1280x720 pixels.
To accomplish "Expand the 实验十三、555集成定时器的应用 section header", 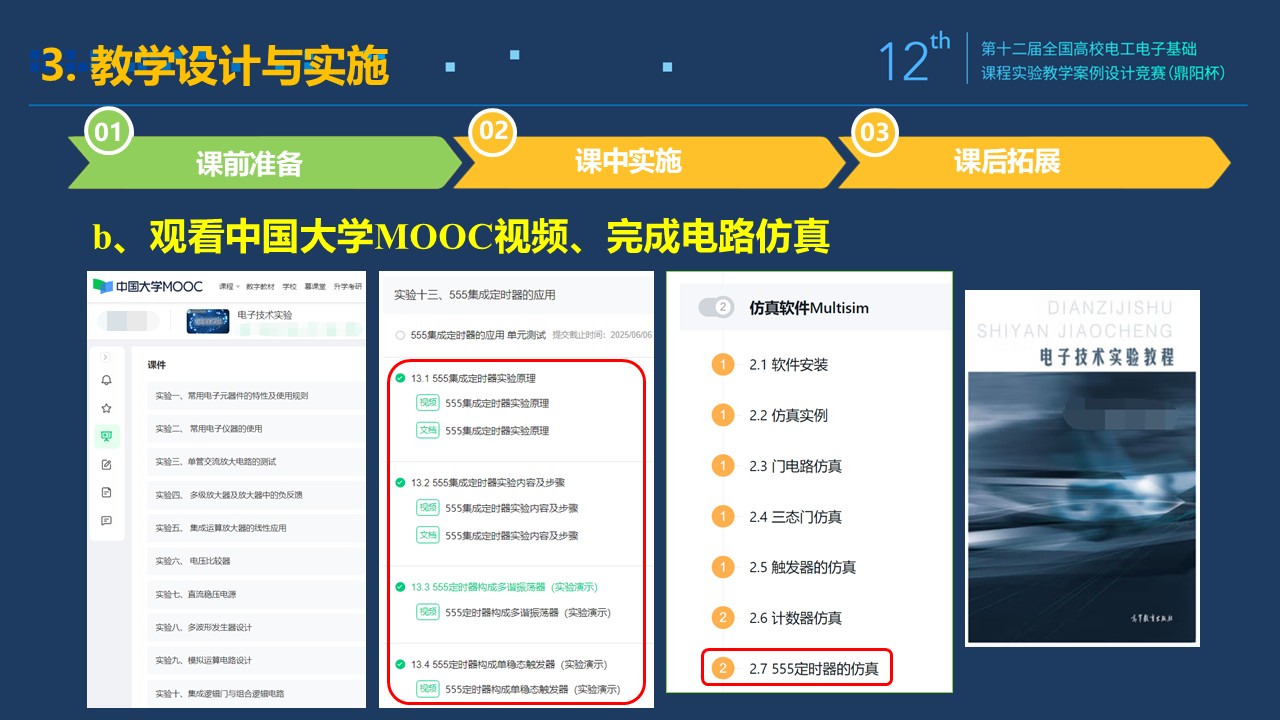I will (x=475, y=295).
